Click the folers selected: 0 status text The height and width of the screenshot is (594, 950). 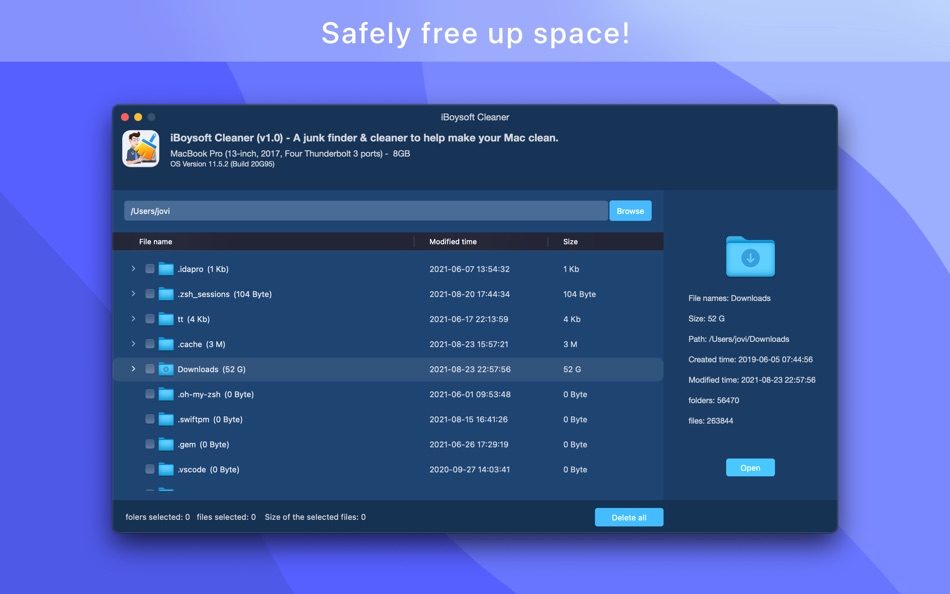[158, 517]
